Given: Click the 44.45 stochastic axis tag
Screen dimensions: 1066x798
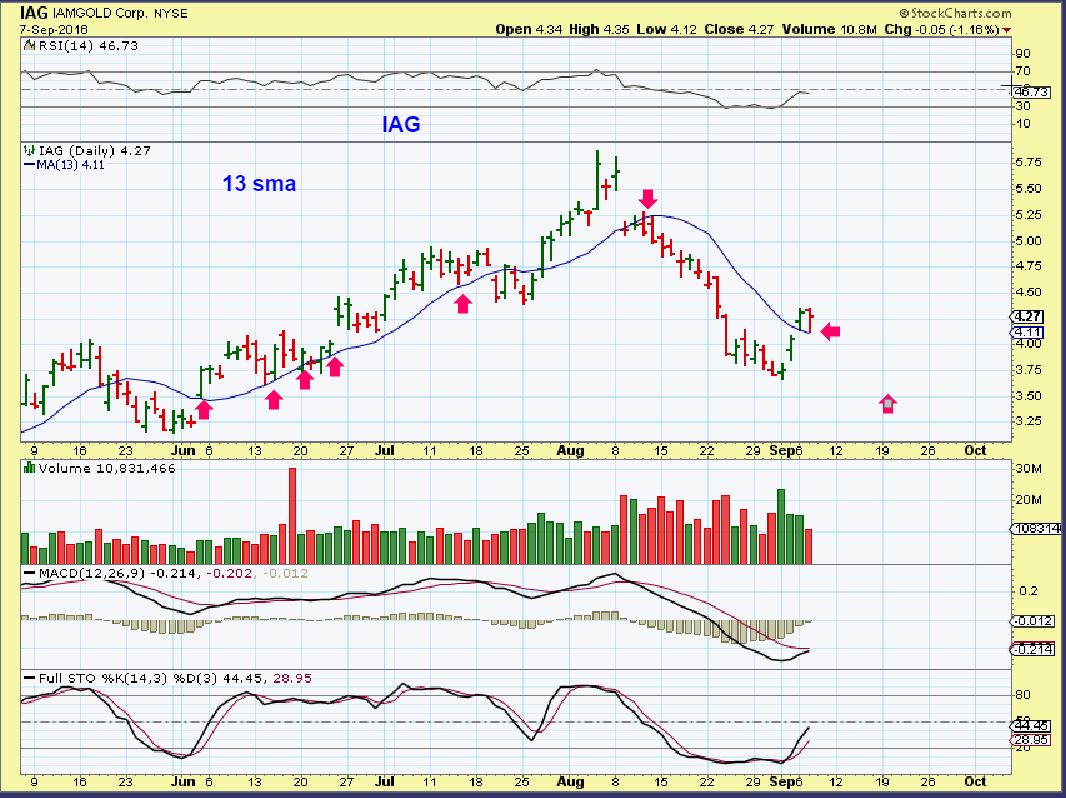Looking at the screenshot, I should 1031,726.
